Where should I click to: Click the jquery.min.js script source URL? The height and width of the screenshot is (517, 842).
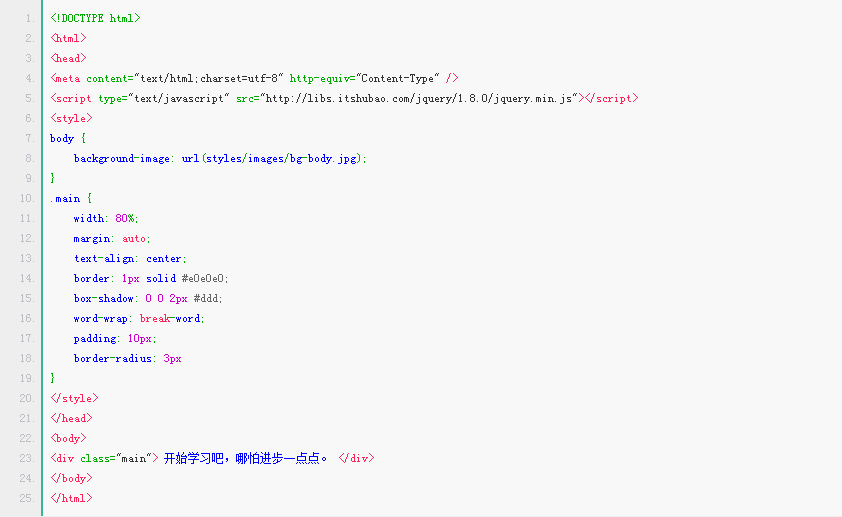pyautogui.click(x=418, y=98)
